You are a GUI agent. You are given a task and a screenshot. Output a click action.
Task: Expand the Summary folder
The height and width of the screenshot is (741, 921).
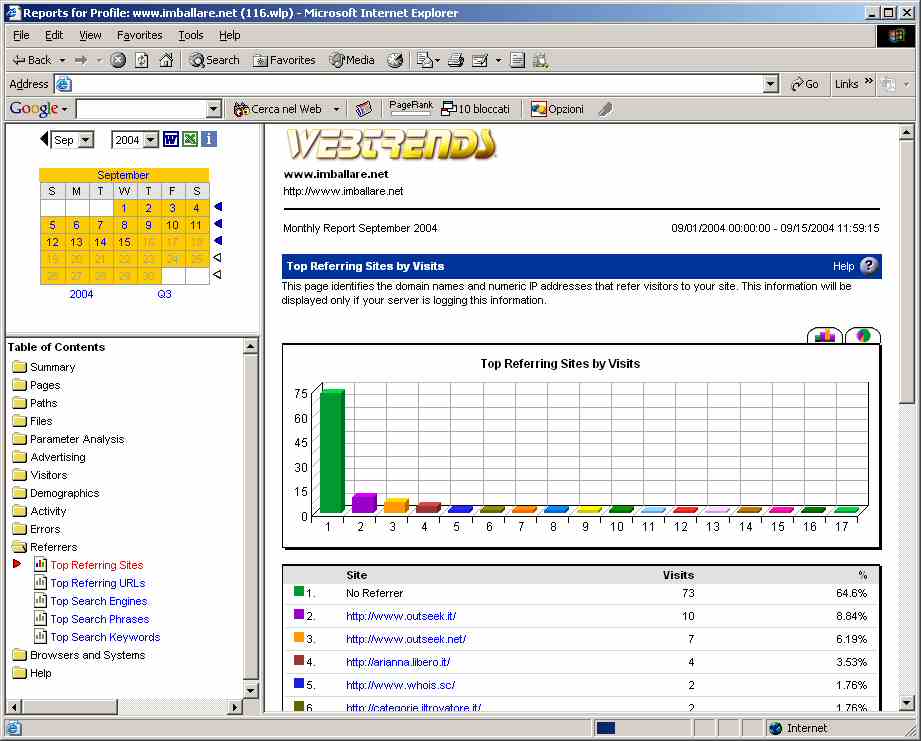click(x=20, y=367)
